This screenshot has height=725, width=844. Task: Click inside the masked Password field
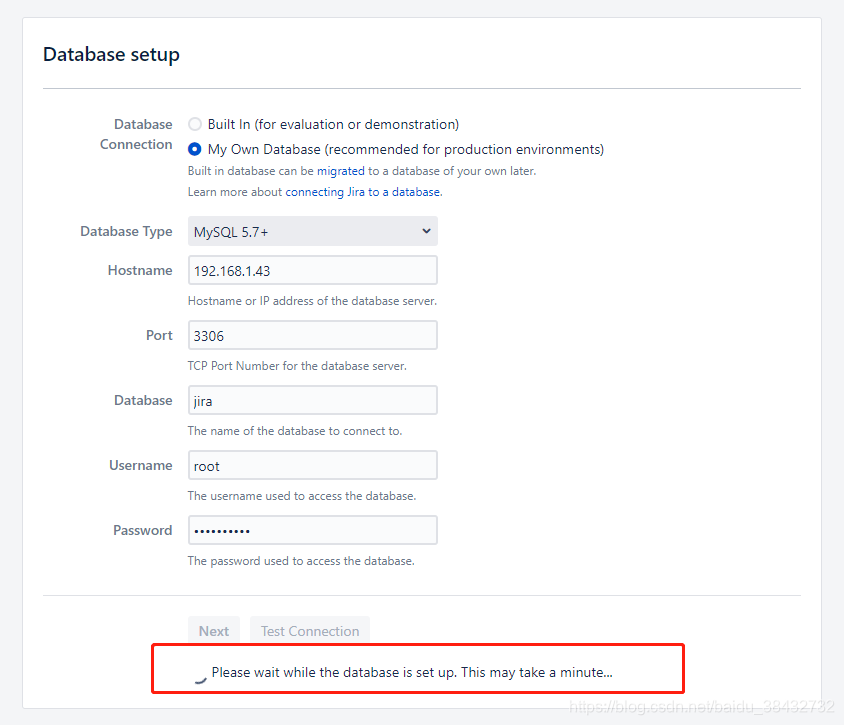(312, 529)
